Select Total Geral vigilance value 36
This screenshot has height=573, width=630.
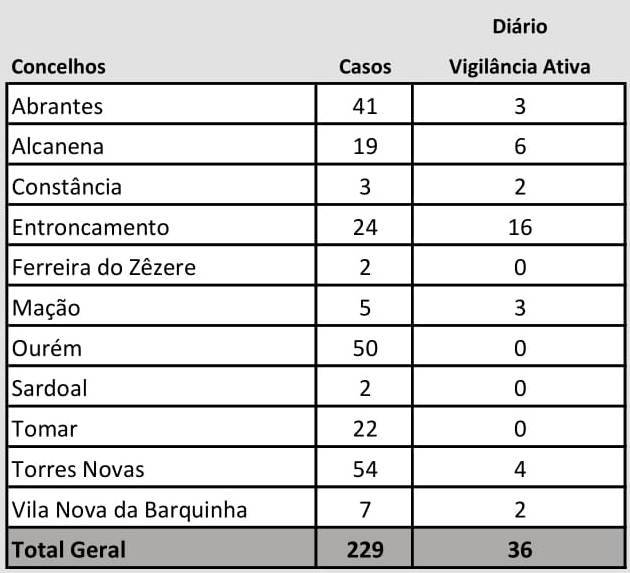520,550
